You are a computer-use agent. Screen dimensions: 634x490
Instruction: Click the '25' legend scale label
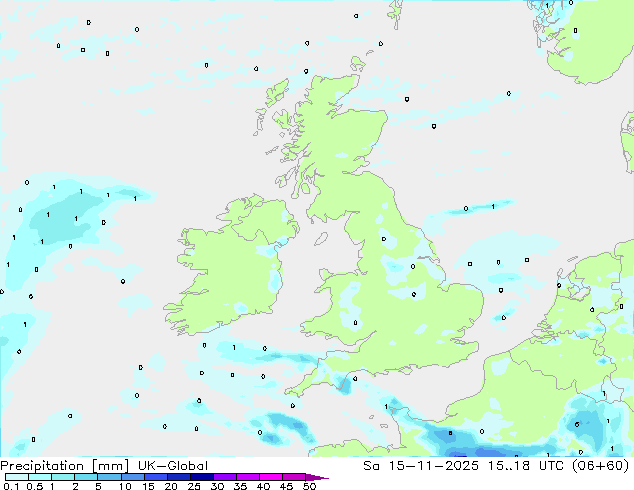click(x=194, y=486)
